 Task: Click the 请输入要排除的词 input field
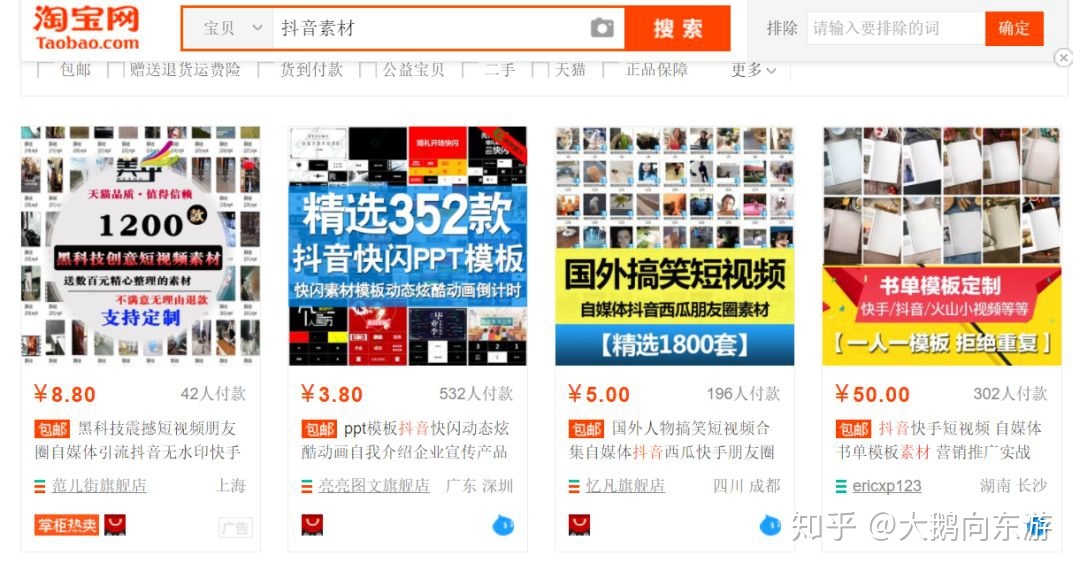coord(895,29)
